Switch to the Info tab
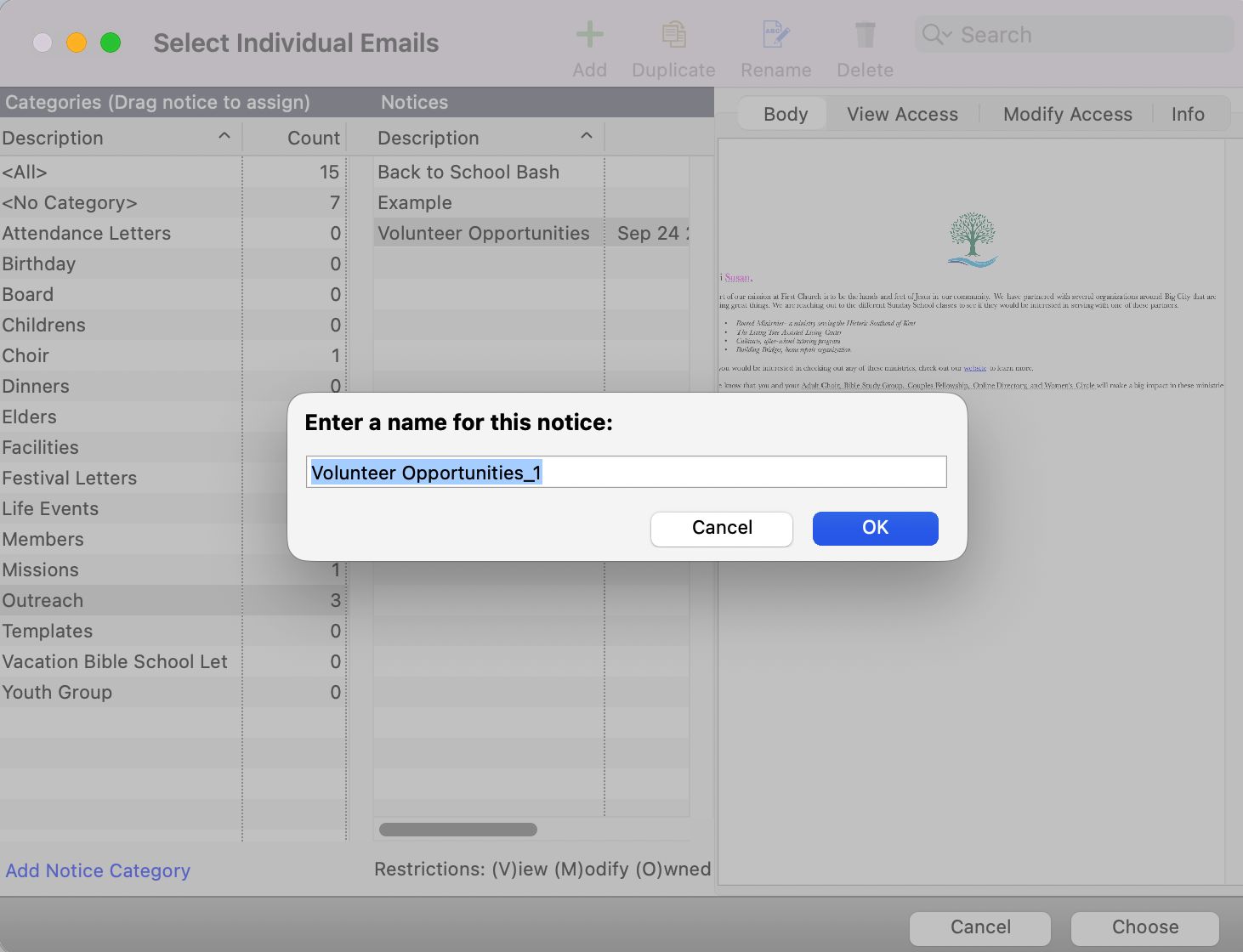 point(1188,114)
